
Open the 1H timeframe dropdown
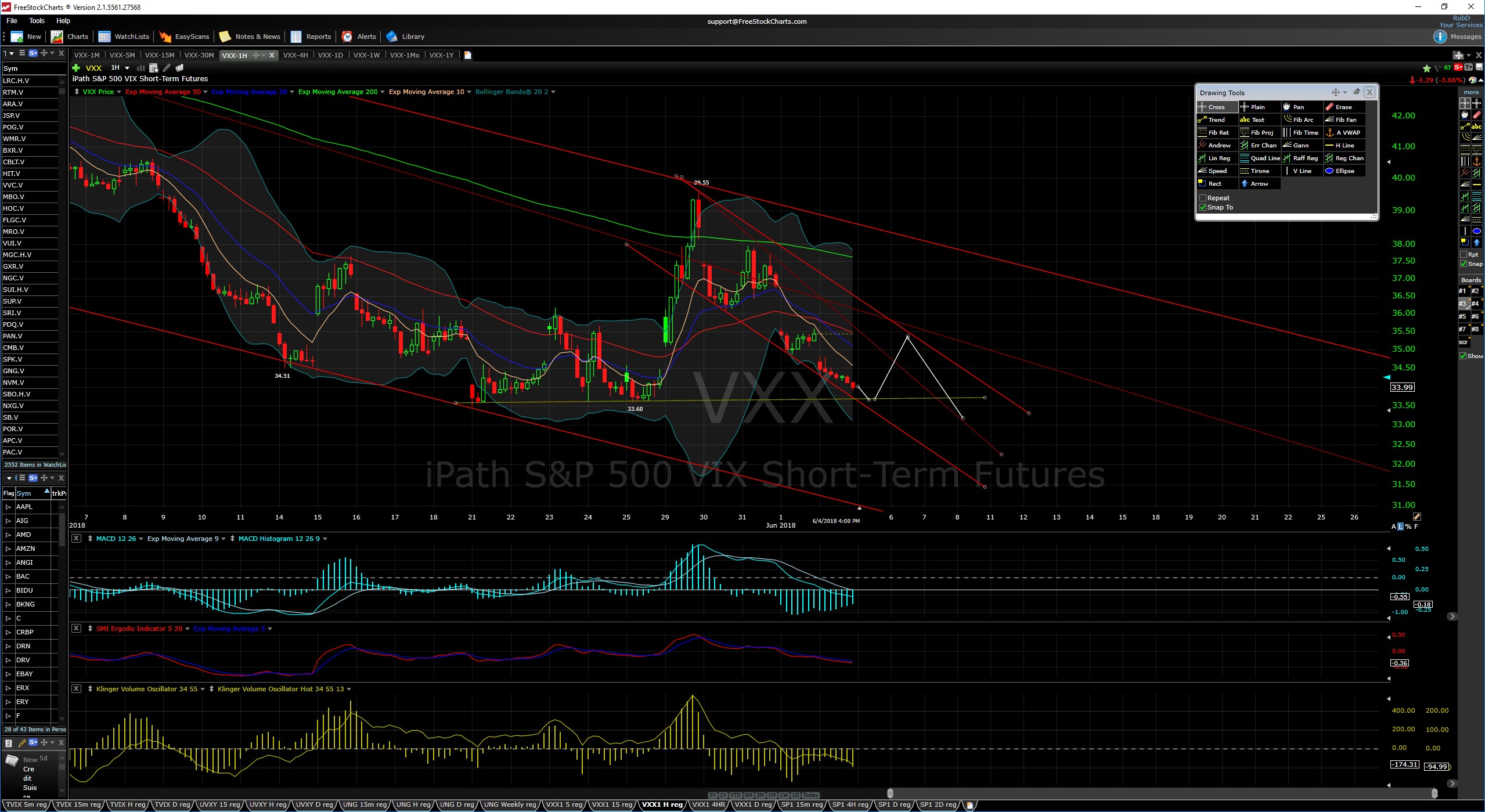click(x=127, y=68)
